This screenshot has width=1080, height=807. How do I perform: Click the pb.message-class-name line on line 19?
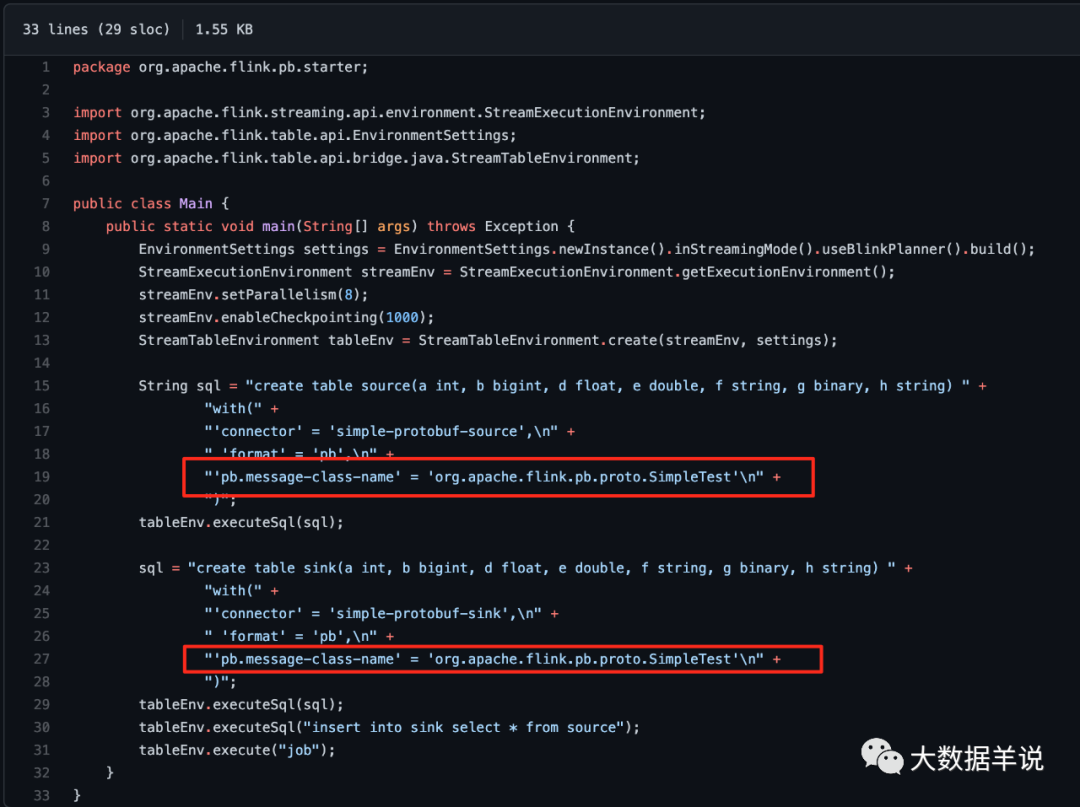coord(492,476)
